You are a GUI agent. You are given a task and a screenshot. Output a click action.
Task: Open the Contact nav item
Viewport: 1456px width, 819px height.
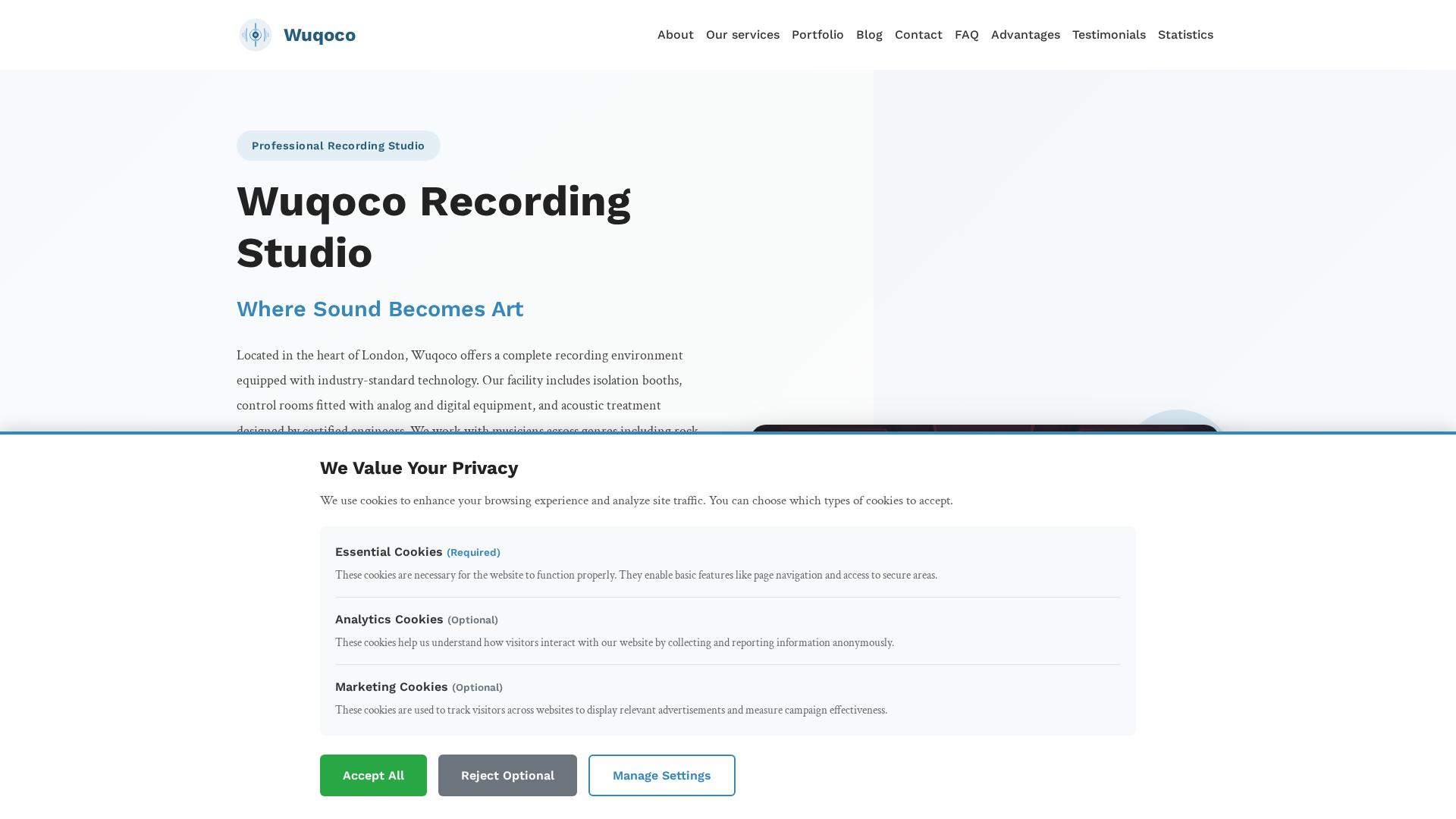point(918,35)
